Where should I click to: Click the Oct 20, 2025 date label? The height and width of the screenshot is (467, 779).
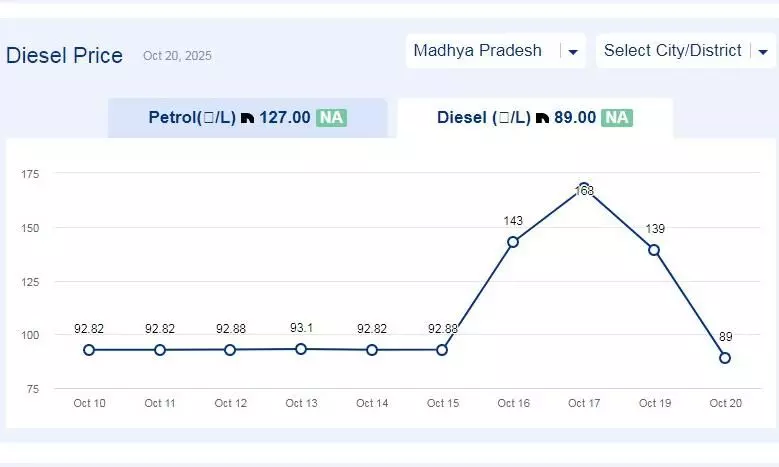coord(177,57)
